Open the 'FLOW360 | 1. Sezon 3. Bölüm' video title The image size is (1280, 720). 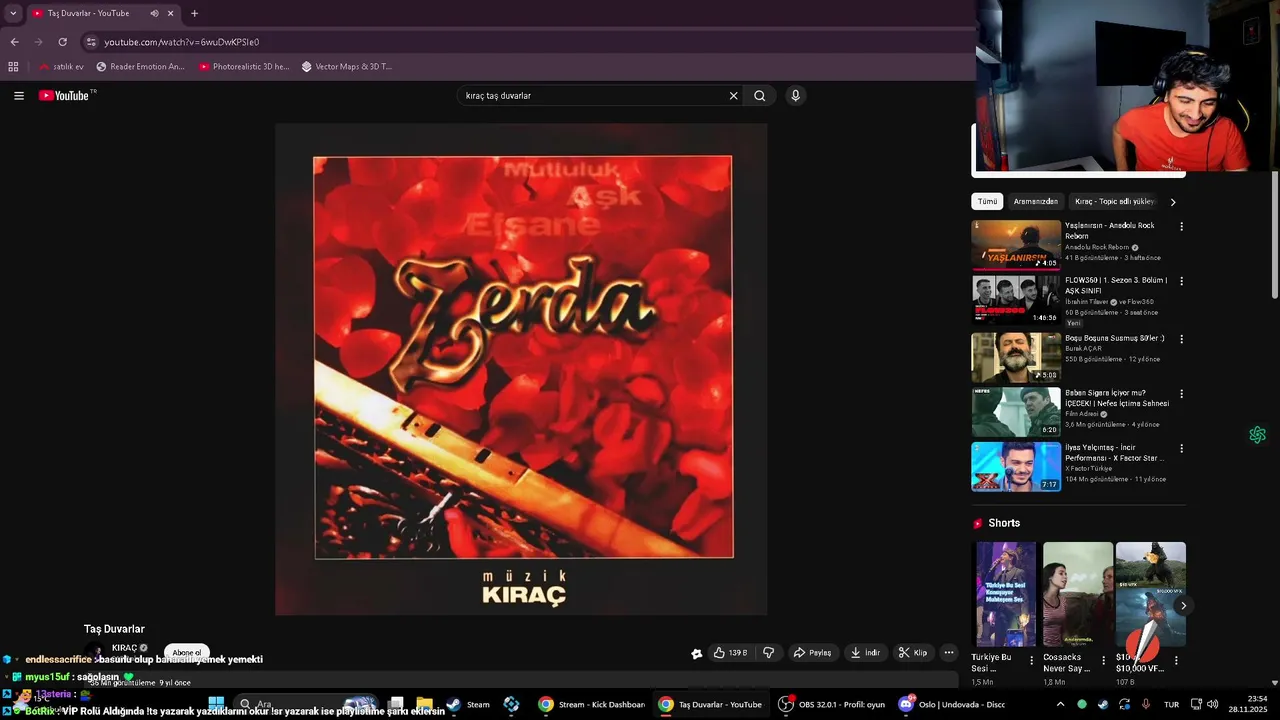(x=1116, y=285)
